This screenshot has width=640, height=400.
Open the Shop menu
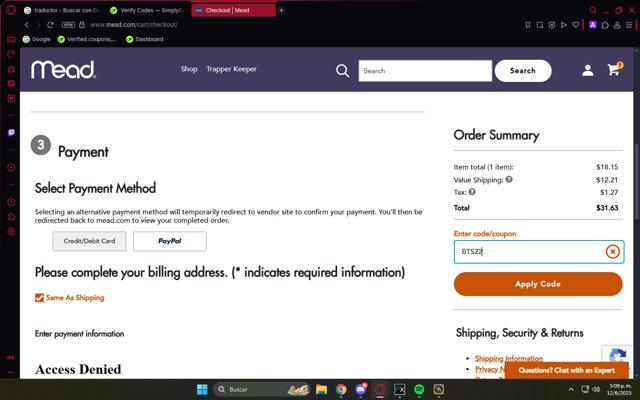189,69
